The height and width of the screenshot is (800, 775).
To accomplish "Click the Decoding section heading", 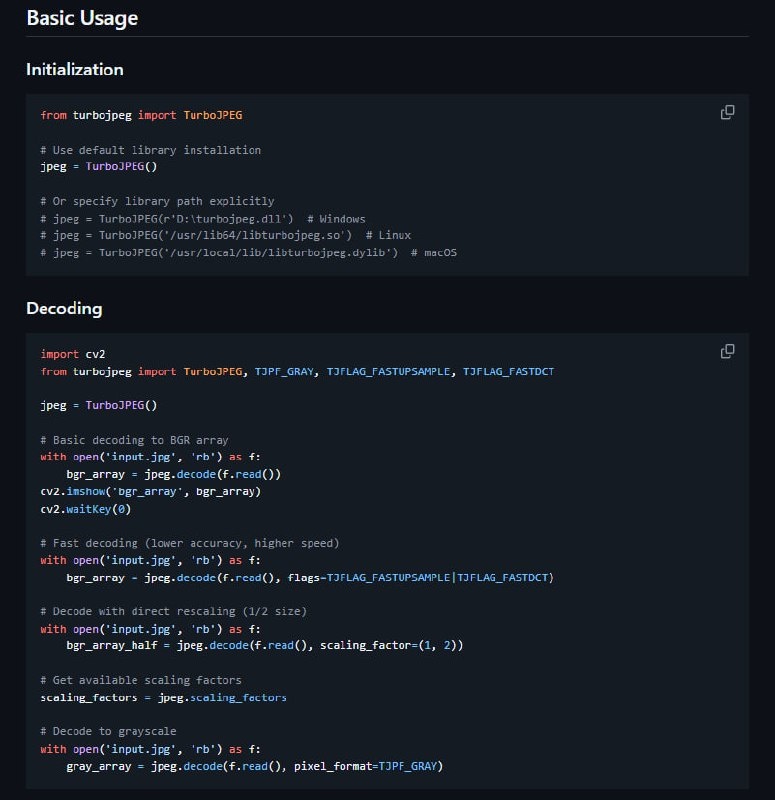I will [64, 308].
